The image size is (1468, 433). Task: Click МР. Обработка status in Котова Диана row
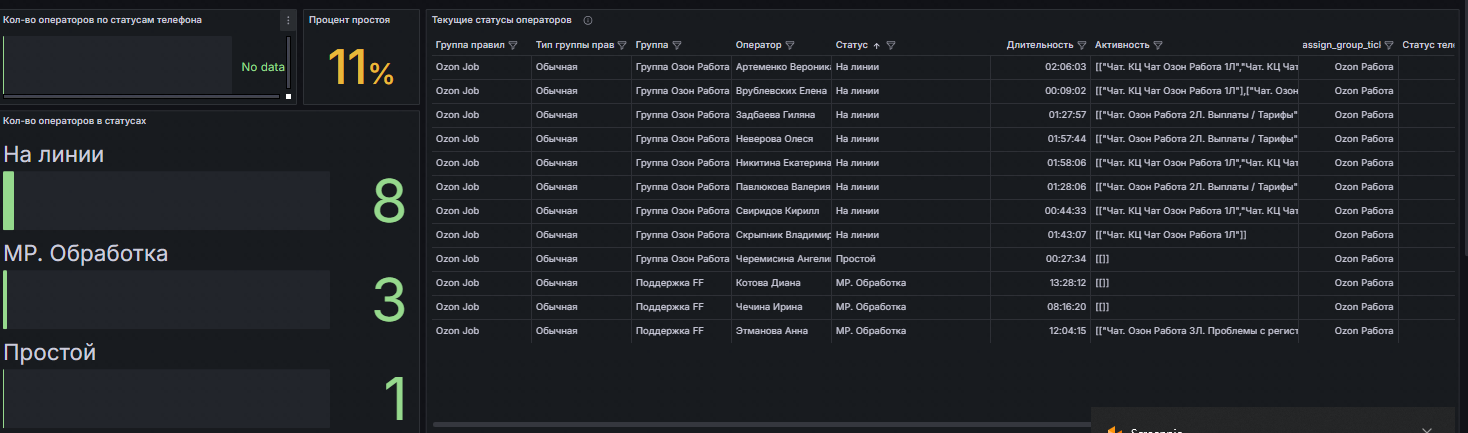pyautogui.click(x=911, y=283)
